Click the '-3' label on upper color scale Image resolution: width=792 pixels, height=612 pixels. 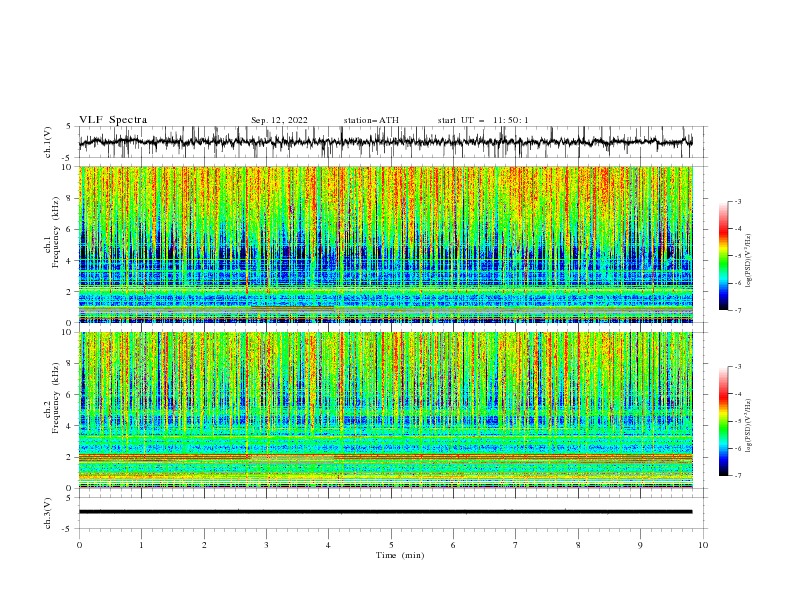pyautogui.click(x=738, y=201)
